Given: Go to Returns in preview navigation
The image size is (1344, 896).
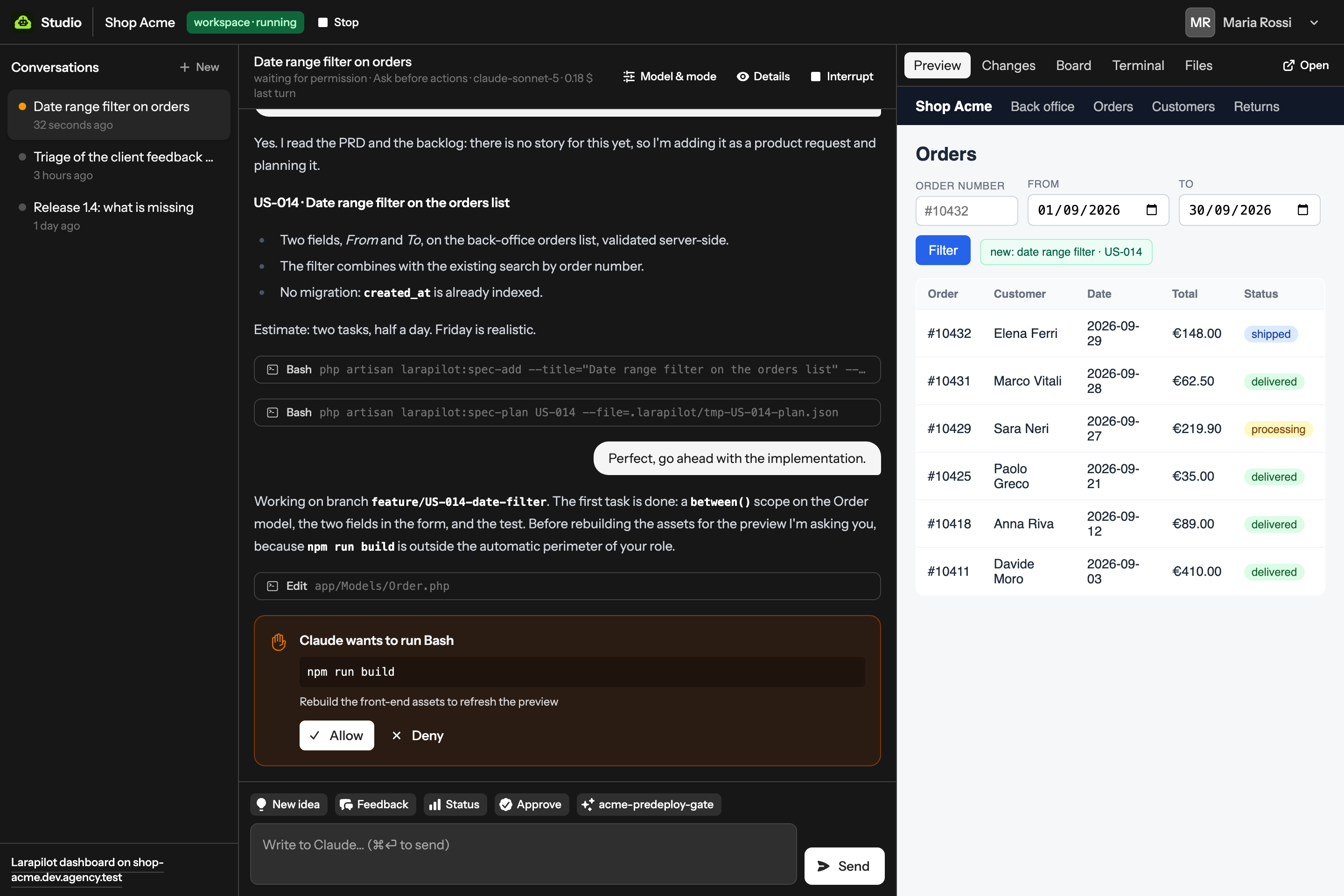Looking at the screenshot, I should tap(1256, 106).
